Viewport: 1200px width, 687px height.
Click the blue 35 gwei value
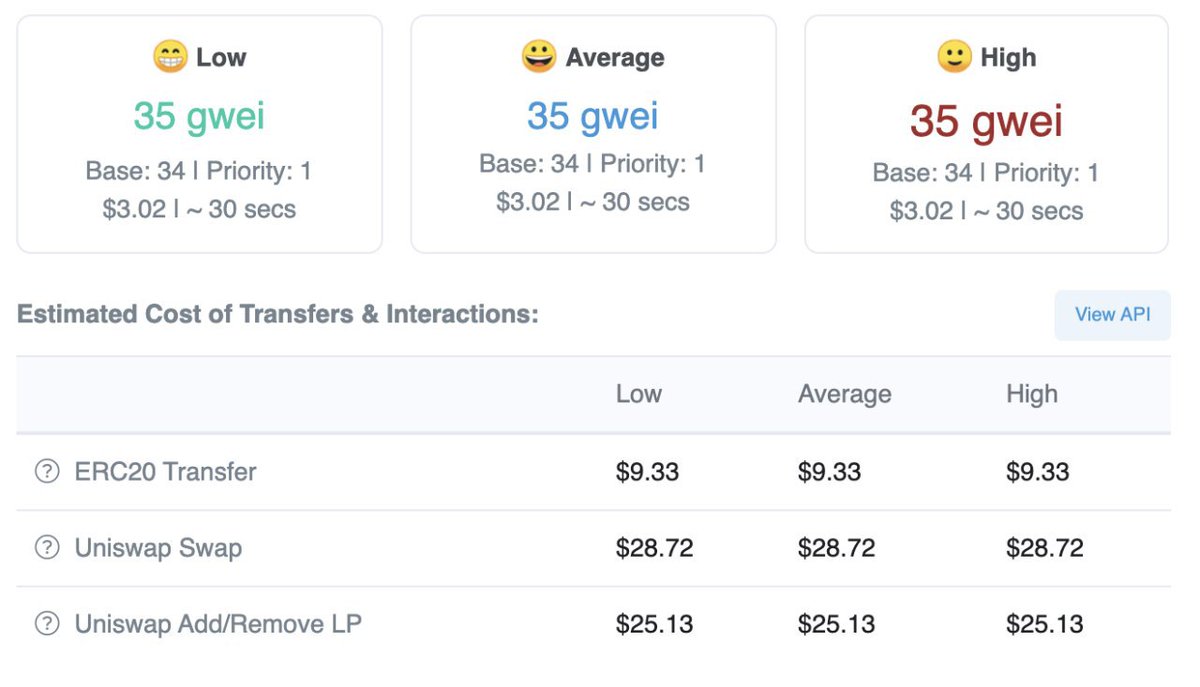tap(593, 116)
